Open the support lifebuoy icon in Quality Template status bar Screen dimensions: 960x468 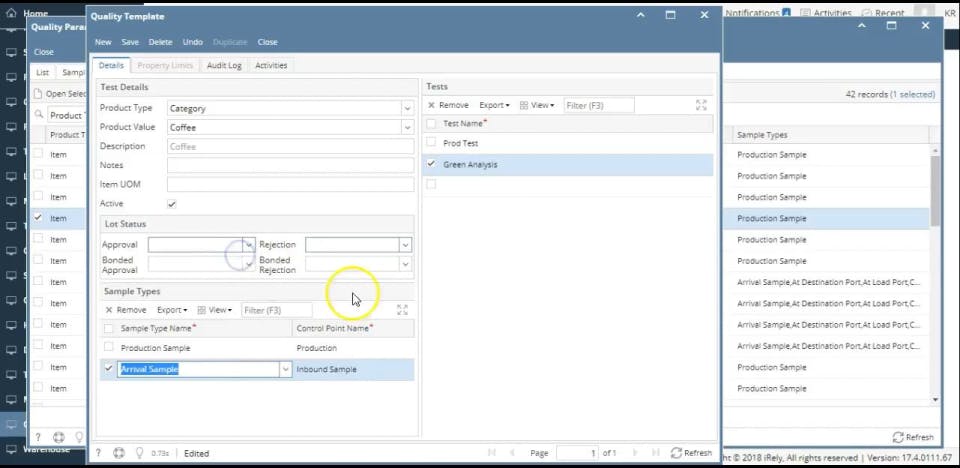coord(119,453)
